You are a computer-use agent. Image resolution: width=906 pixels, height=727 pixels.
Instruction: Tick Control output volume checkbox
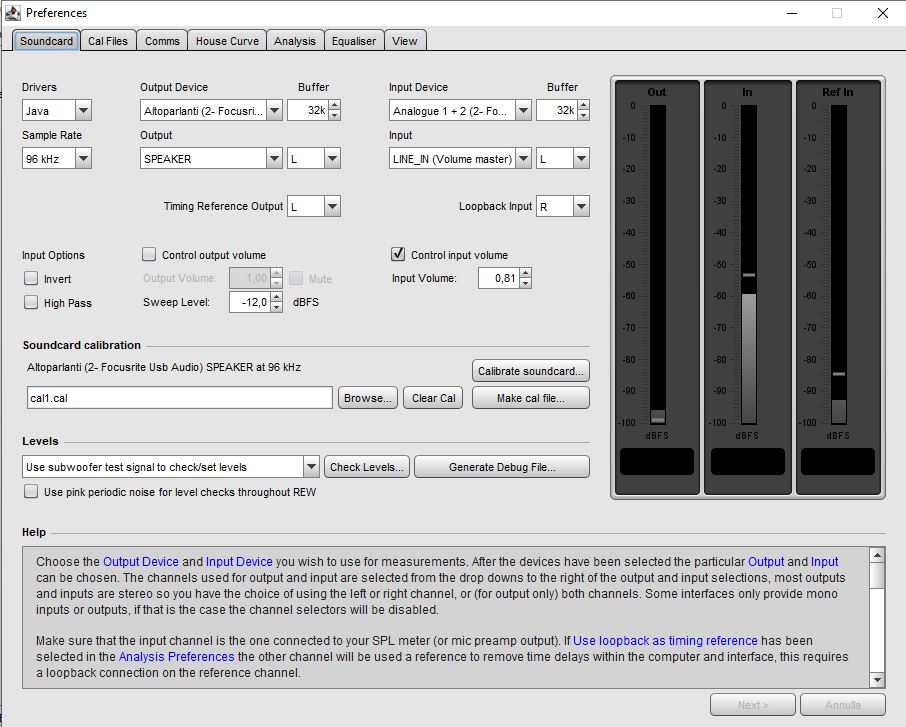(149, 254)
